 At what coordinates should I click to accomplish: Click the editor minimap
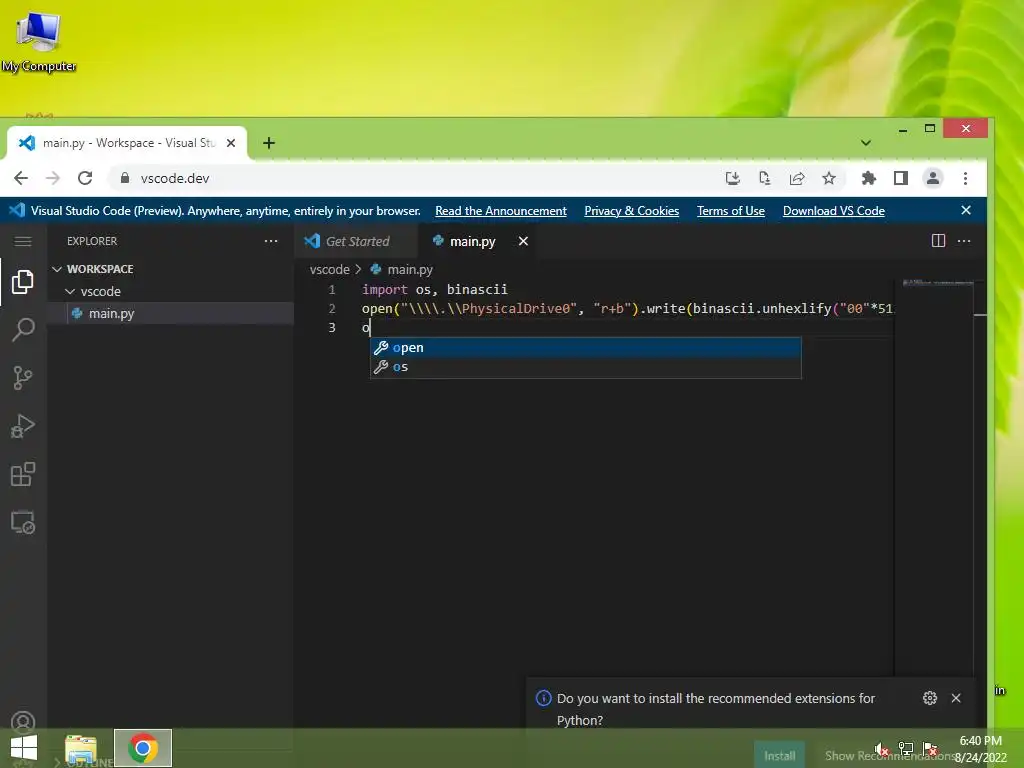(938, 283)
